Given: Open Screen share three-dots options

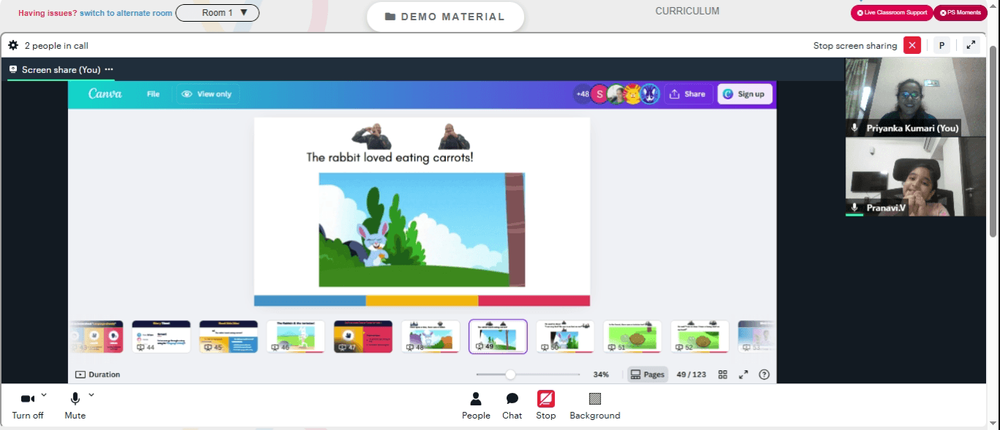Looking at the screenshot, I should click(109, 70).
